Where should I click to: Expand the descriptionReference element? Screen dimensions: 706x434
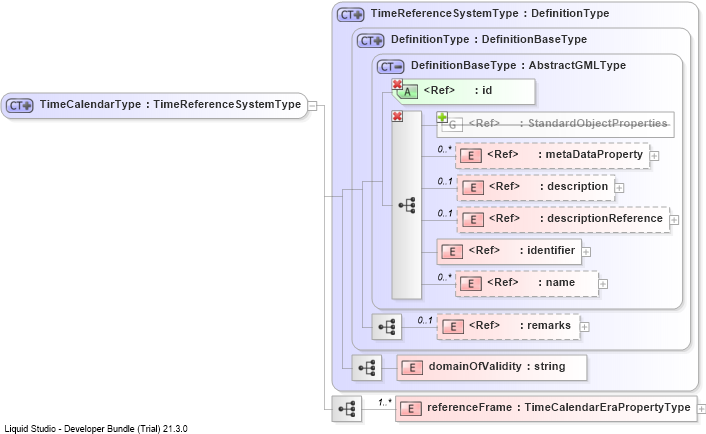click(674, 220)
